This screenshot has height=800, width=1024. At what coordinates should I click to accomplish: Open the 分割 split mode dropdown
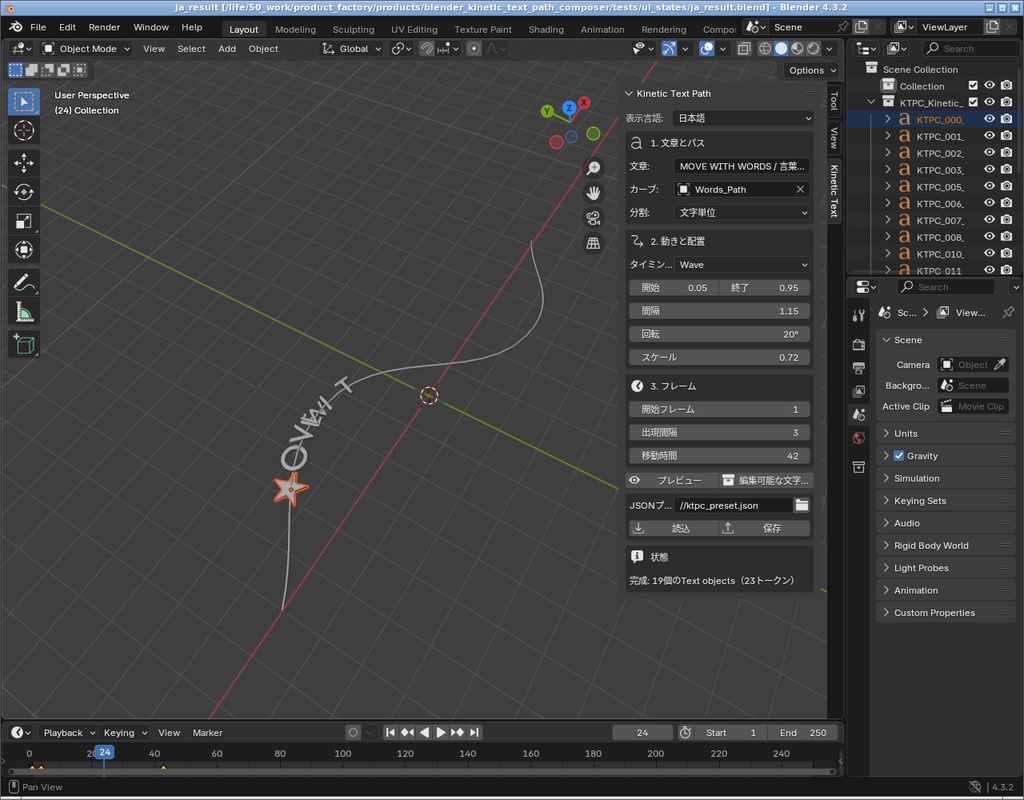pyautogui.click(x=742, y=212)
